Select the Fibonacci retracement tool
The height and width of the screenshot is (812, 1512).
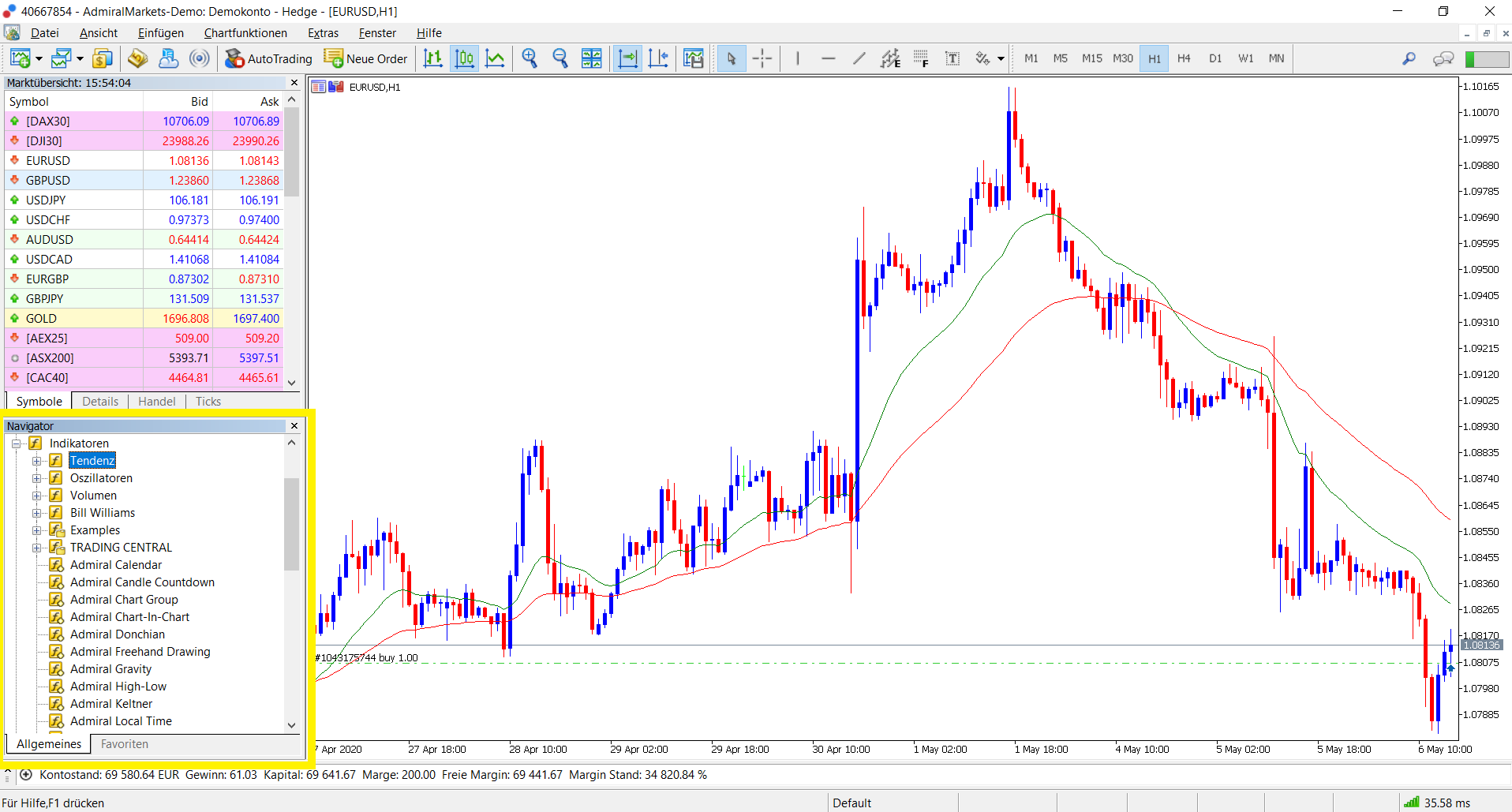tap(921, 58)
